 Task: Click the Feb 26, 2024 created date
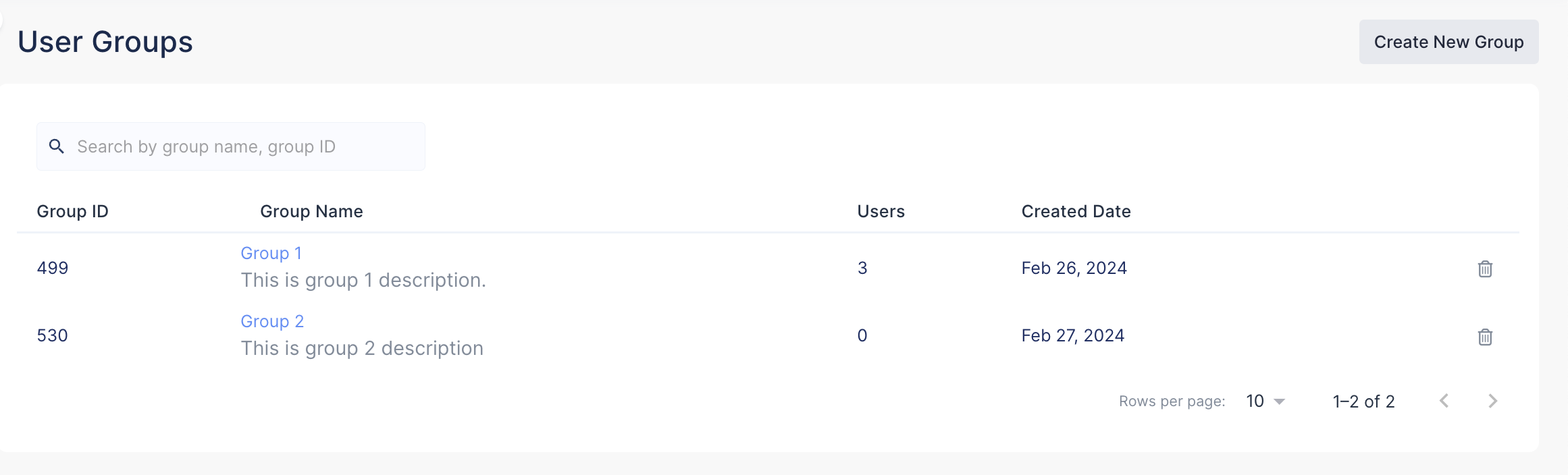click(1074, 268)
